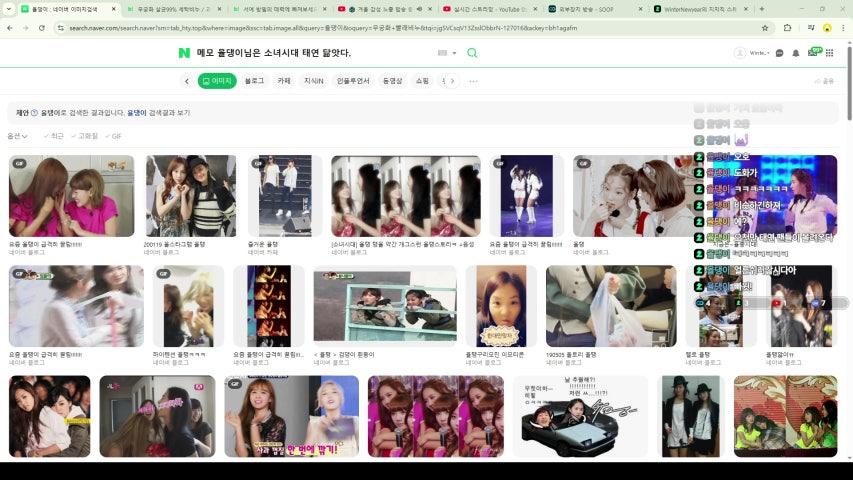
Task: Open a new browser tab
Action: [x=762, y=9]
